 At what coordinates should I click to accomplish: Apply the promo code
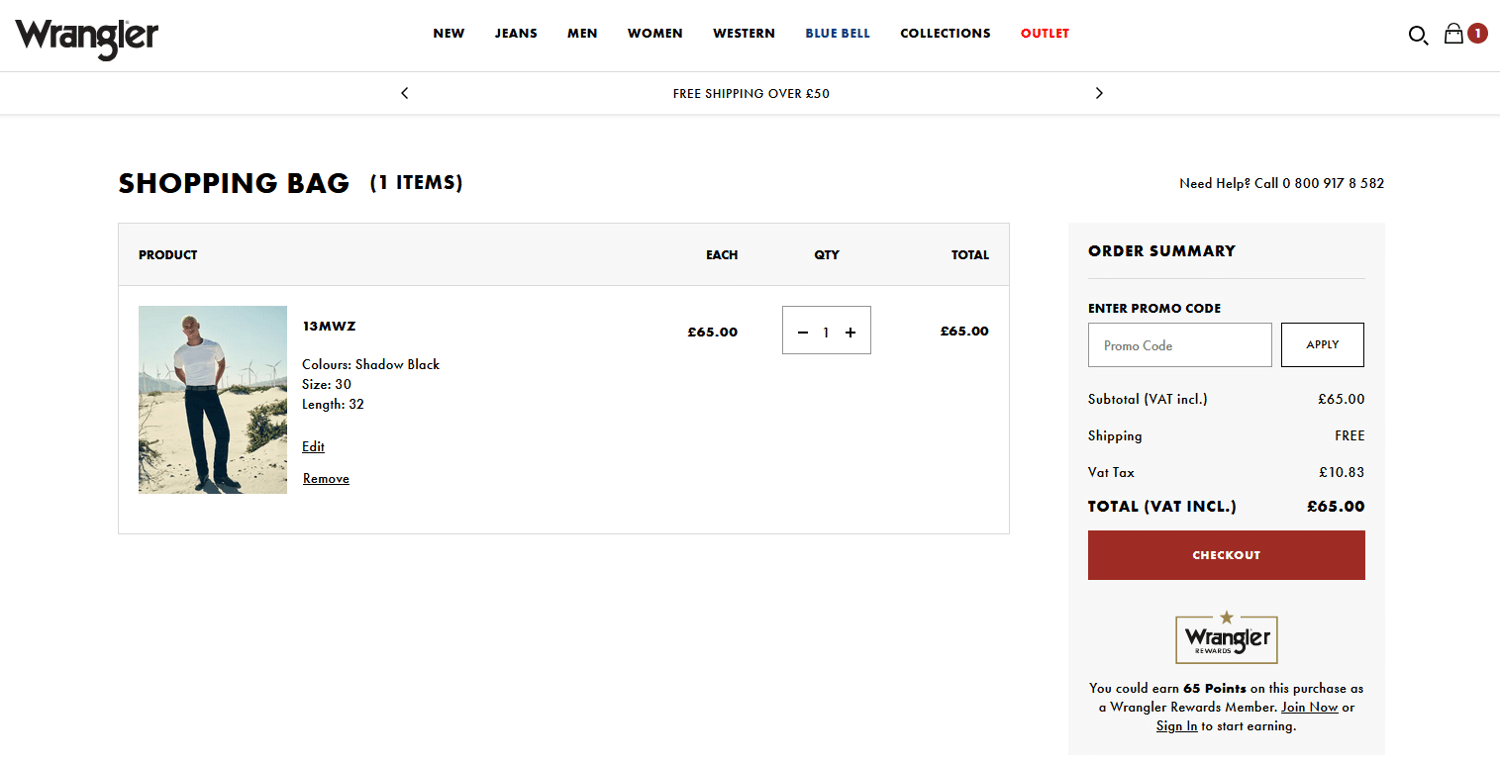1322,345
